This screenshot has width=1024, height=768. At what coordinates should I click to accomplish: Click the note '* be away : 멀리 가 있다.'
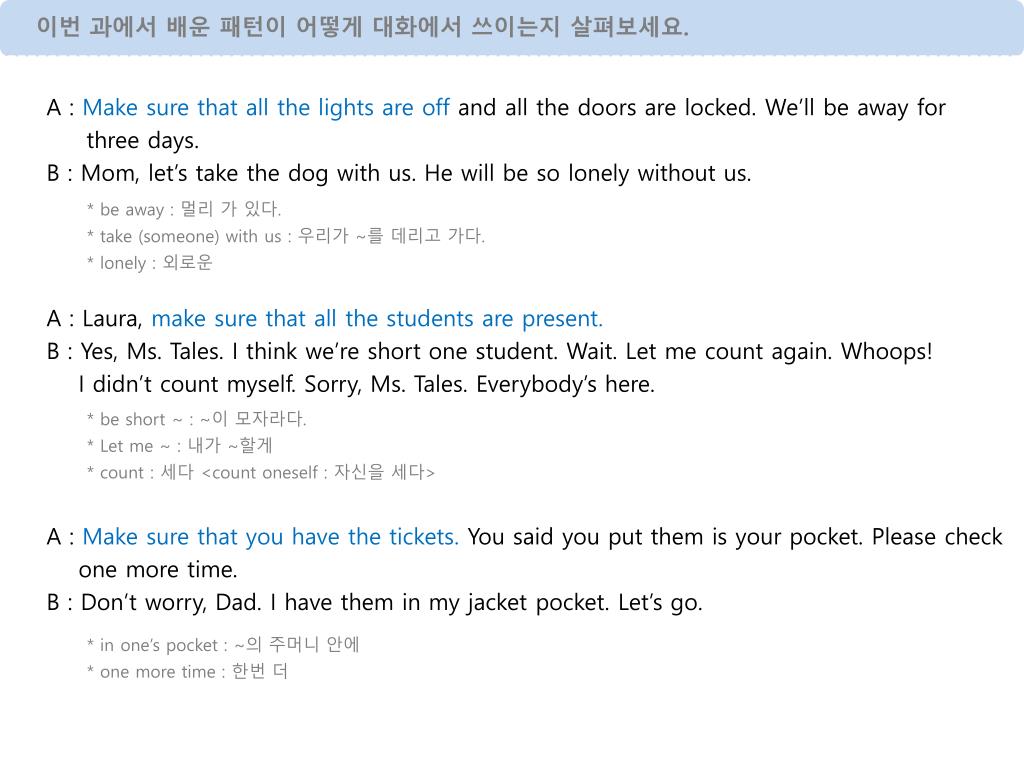point(184,209)
